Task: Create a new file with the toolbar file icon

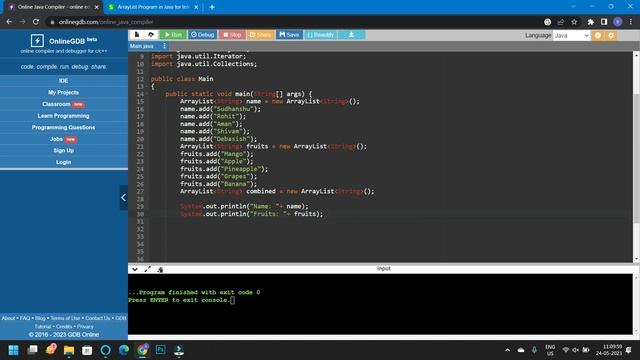Action: click(137, 35)
